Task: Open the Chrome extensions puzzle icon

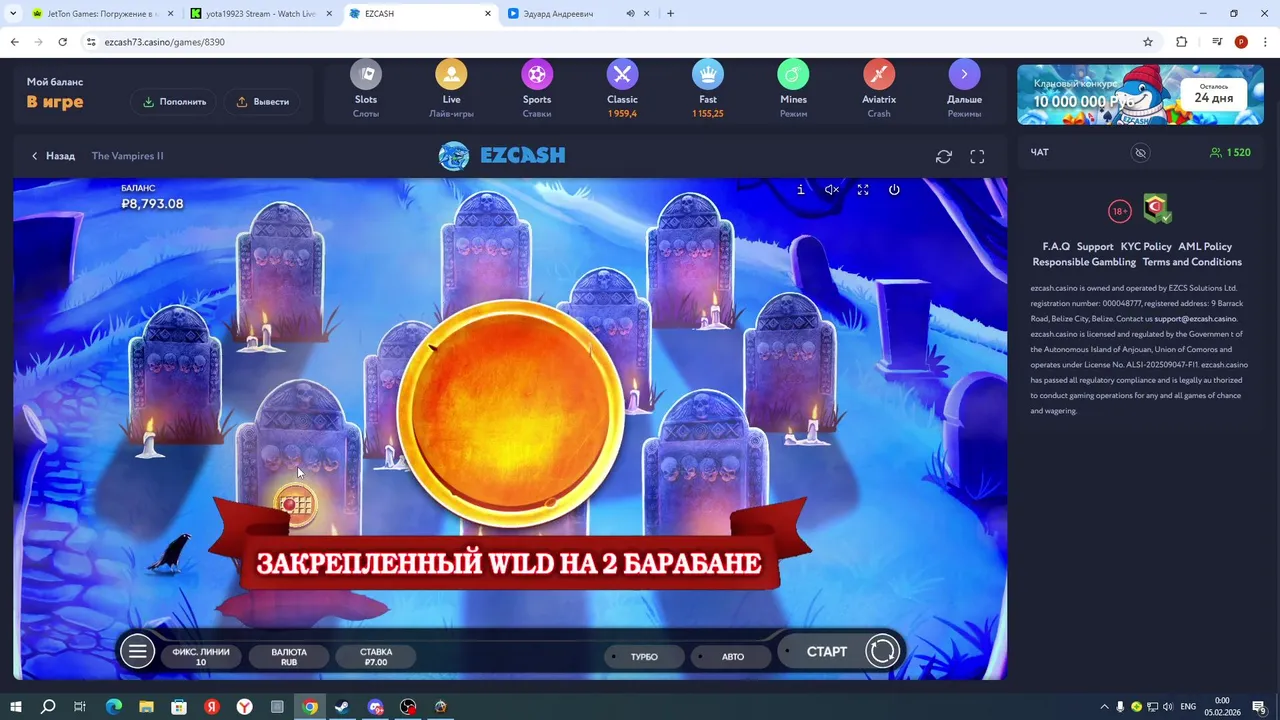Action: (x=1181, y=42)
